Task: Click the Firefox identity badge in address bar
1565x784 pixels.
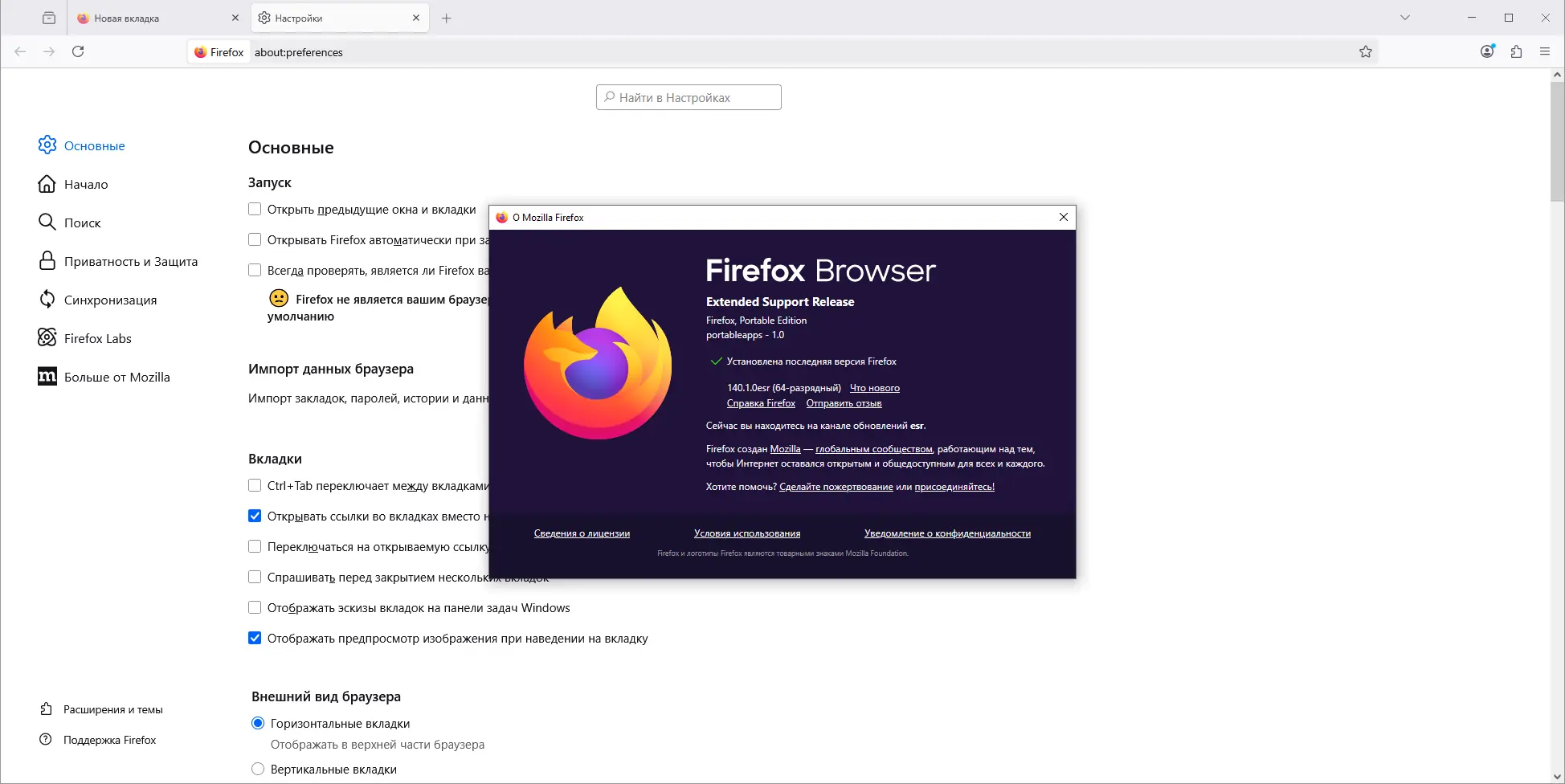Action: point(219,52)
